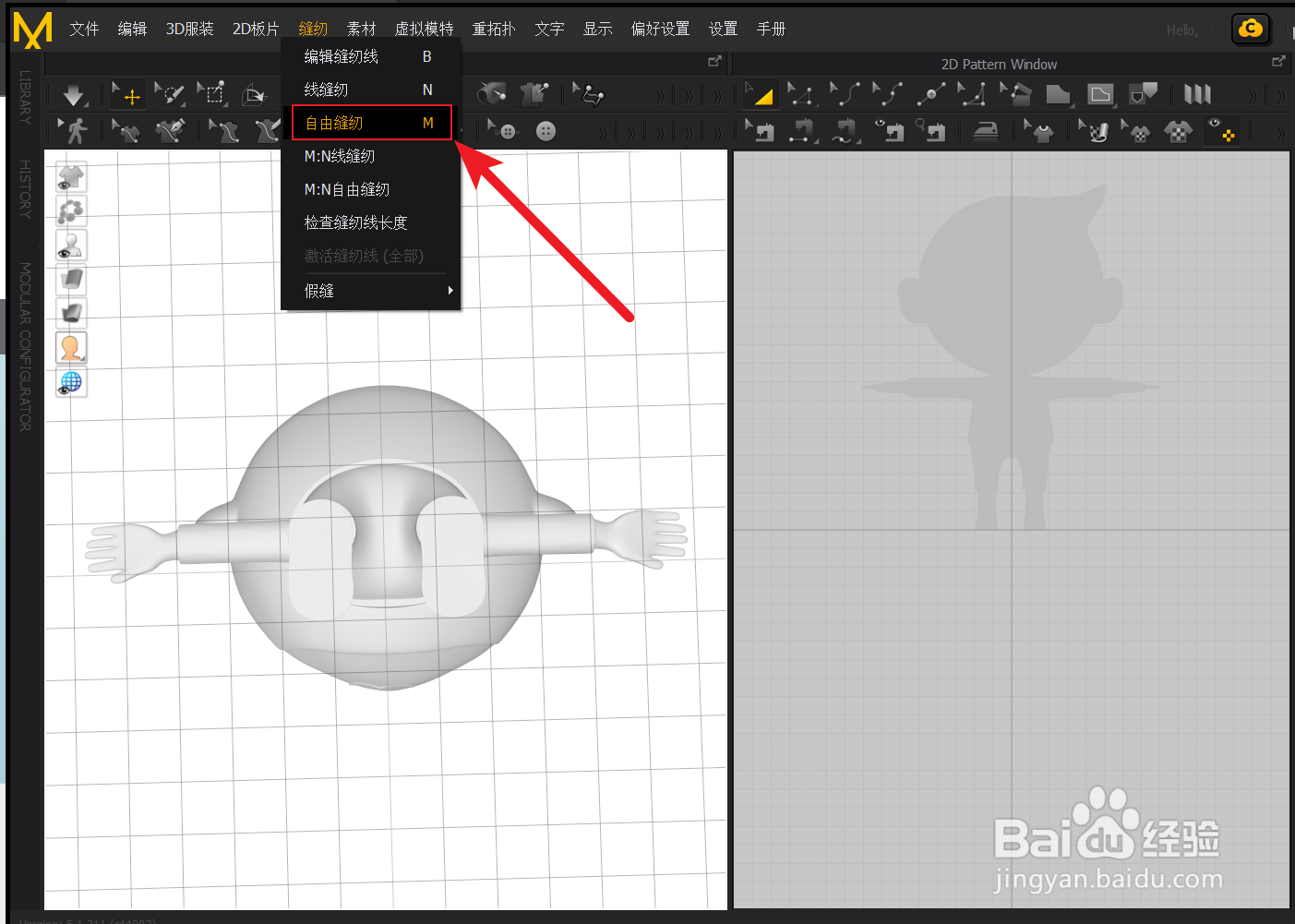Toggle avatar display eye icon
The image size is (1295, 924).
[71, 246]
